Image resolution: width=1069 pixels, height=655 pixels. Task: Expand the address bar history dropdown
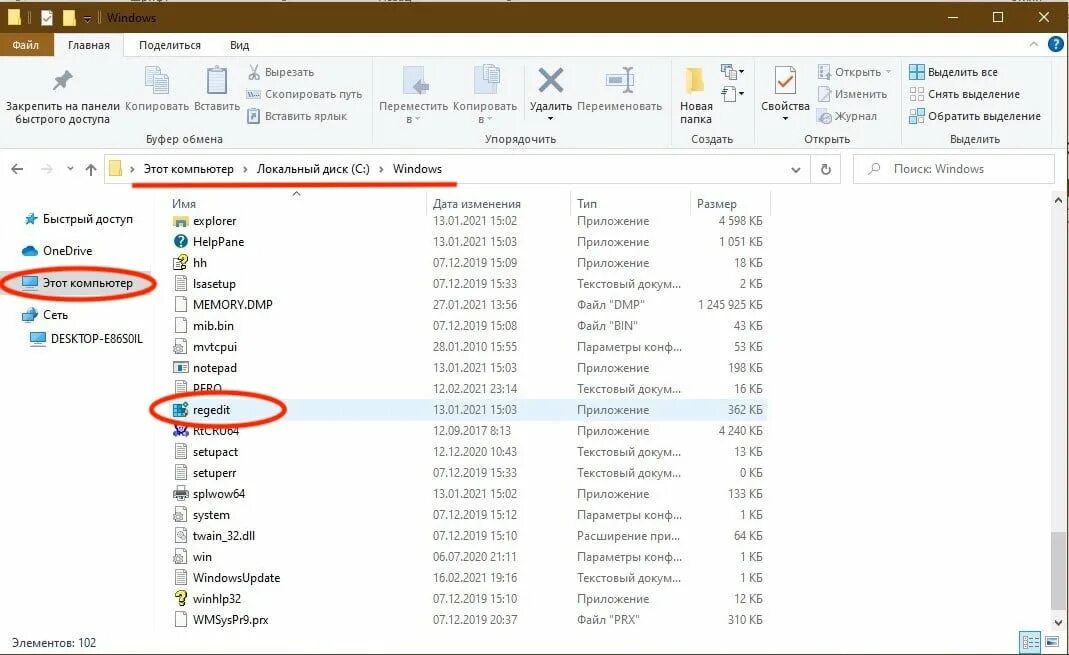coord(796,170)
